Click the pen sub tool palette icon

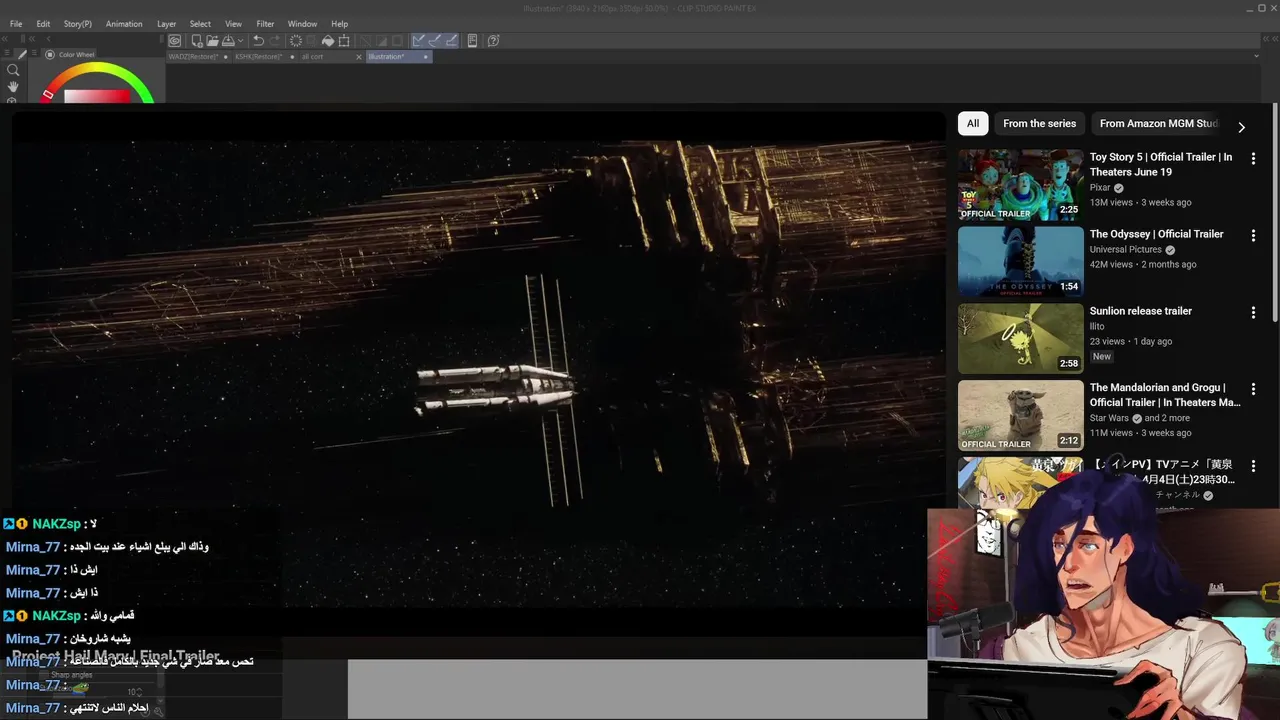tap(23, 54)
